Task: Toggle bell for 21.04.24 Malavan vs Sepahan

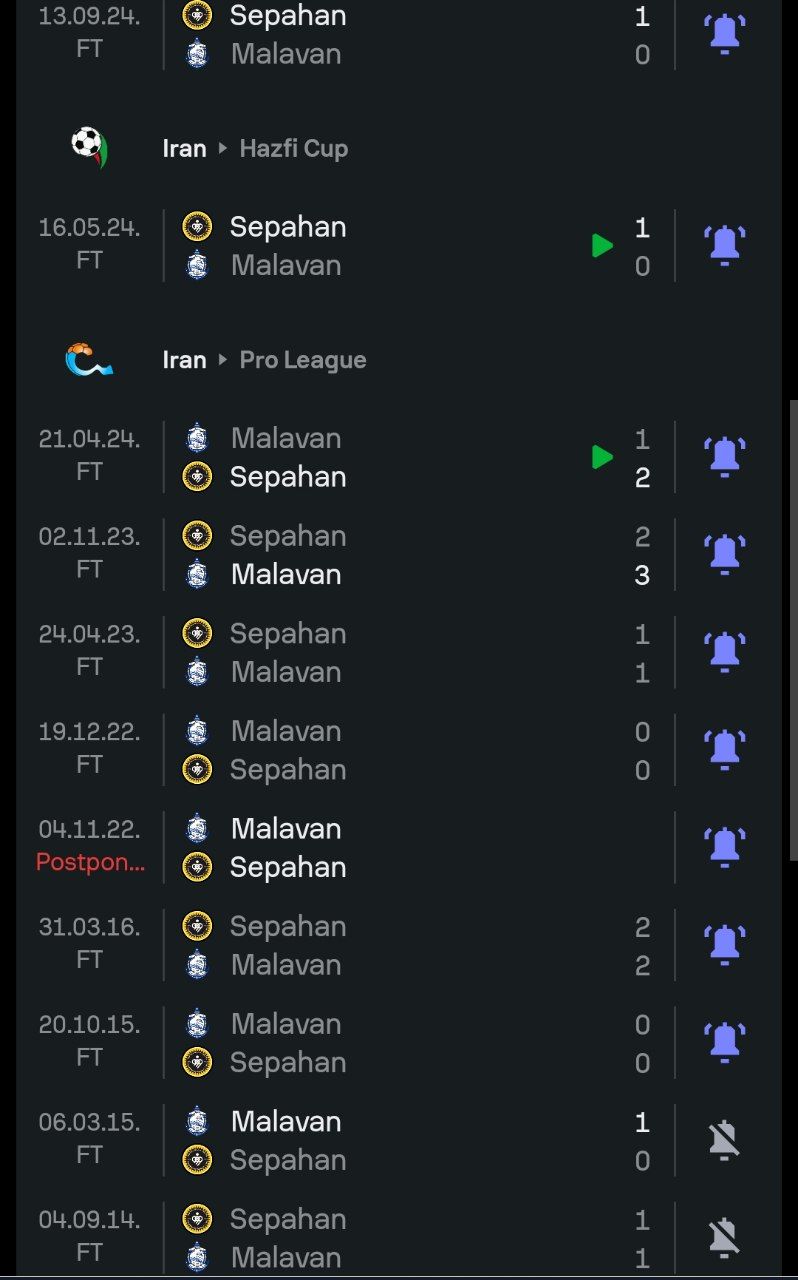Action: 724,457
